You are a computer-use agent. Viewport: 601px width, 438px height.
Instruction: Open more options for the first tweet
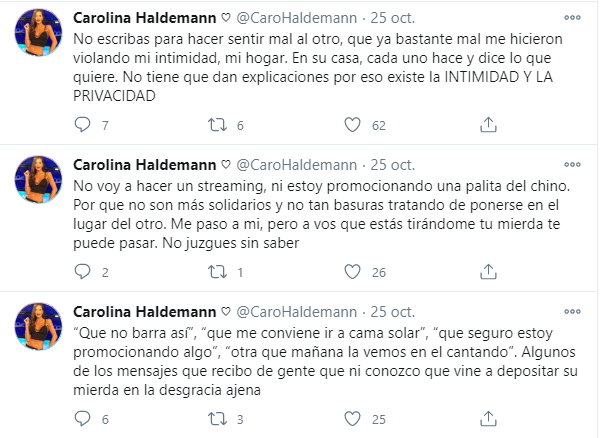coord(571,19)
